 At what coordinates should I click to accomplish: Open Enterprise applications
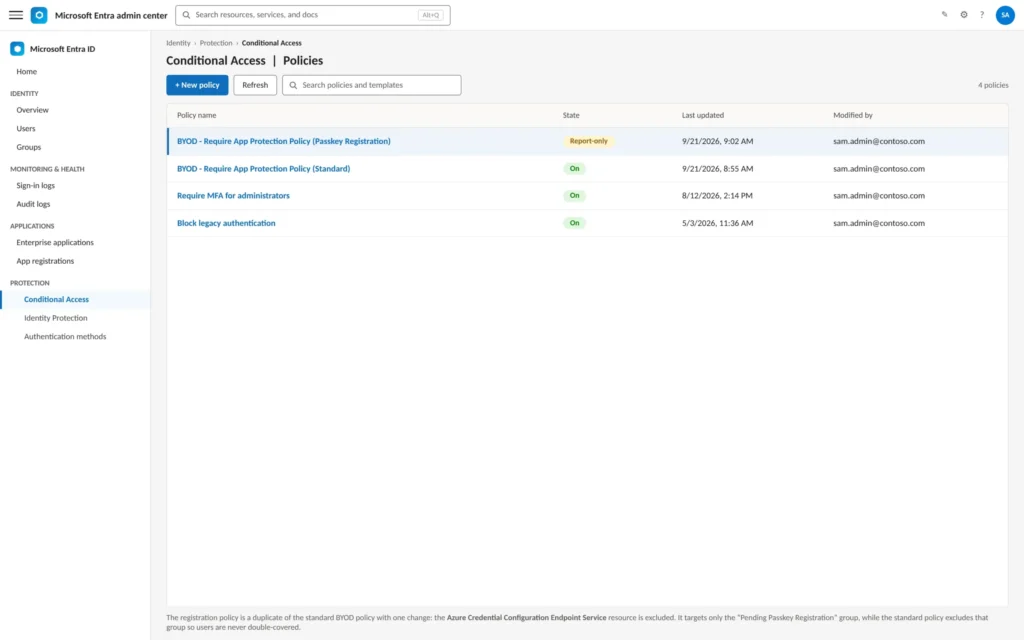(55, 242)
